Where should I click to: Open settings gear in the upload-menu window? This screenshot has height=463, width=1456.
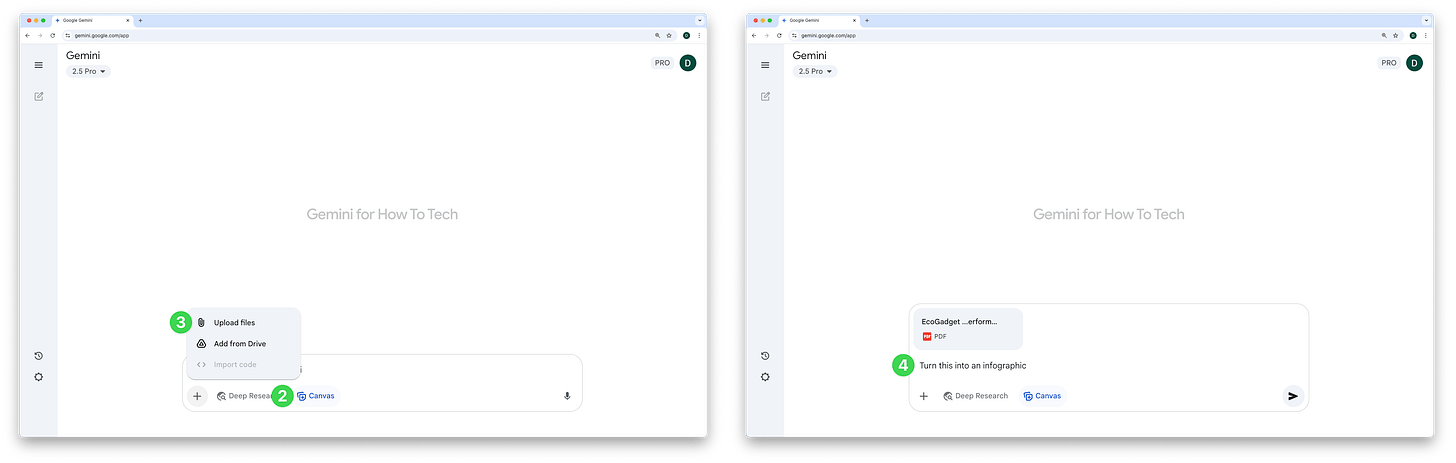pyautogui.click(x=38, y=377)
